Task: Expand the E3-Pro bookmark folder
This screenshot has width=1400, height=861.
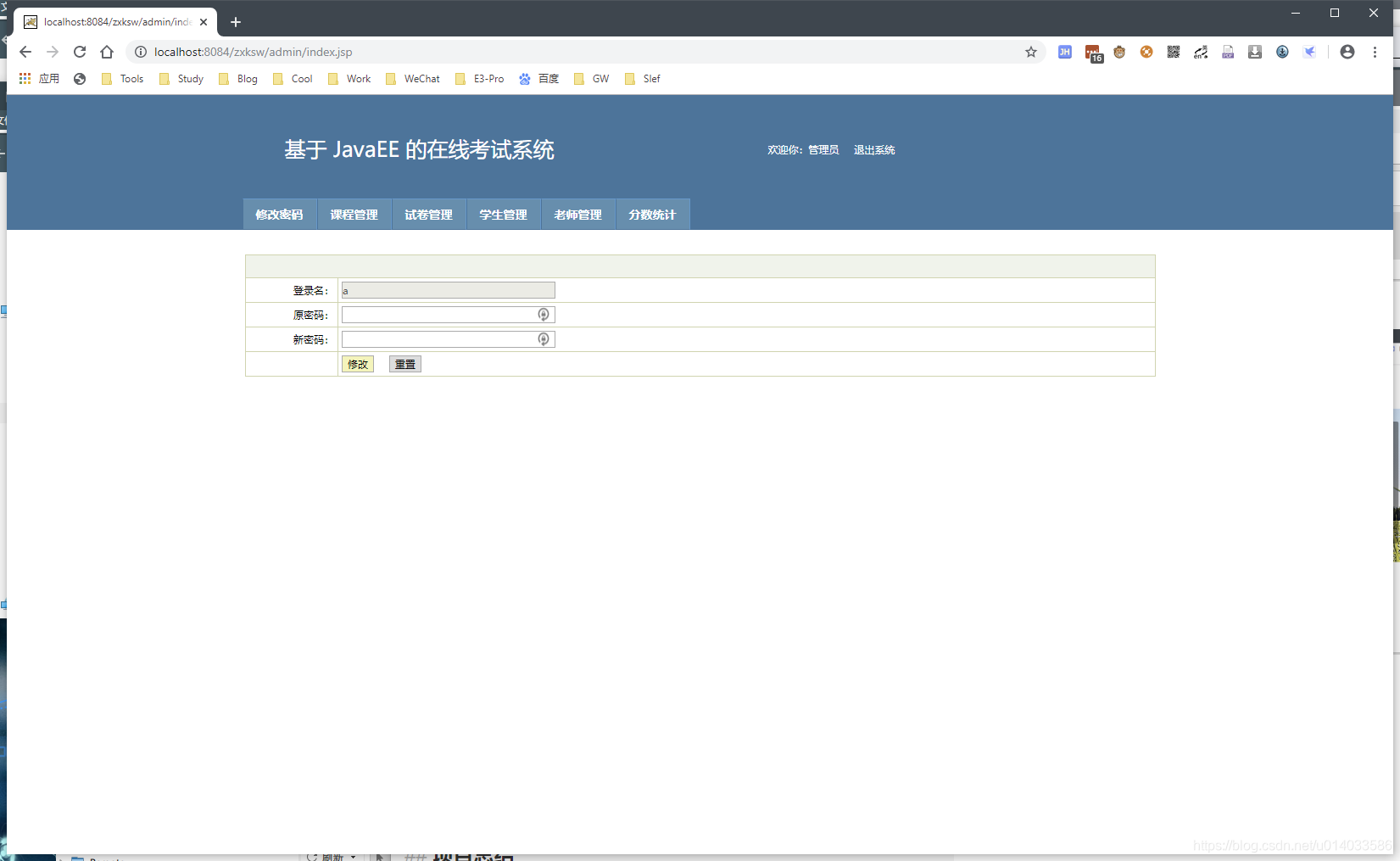Action: point(479,79)
